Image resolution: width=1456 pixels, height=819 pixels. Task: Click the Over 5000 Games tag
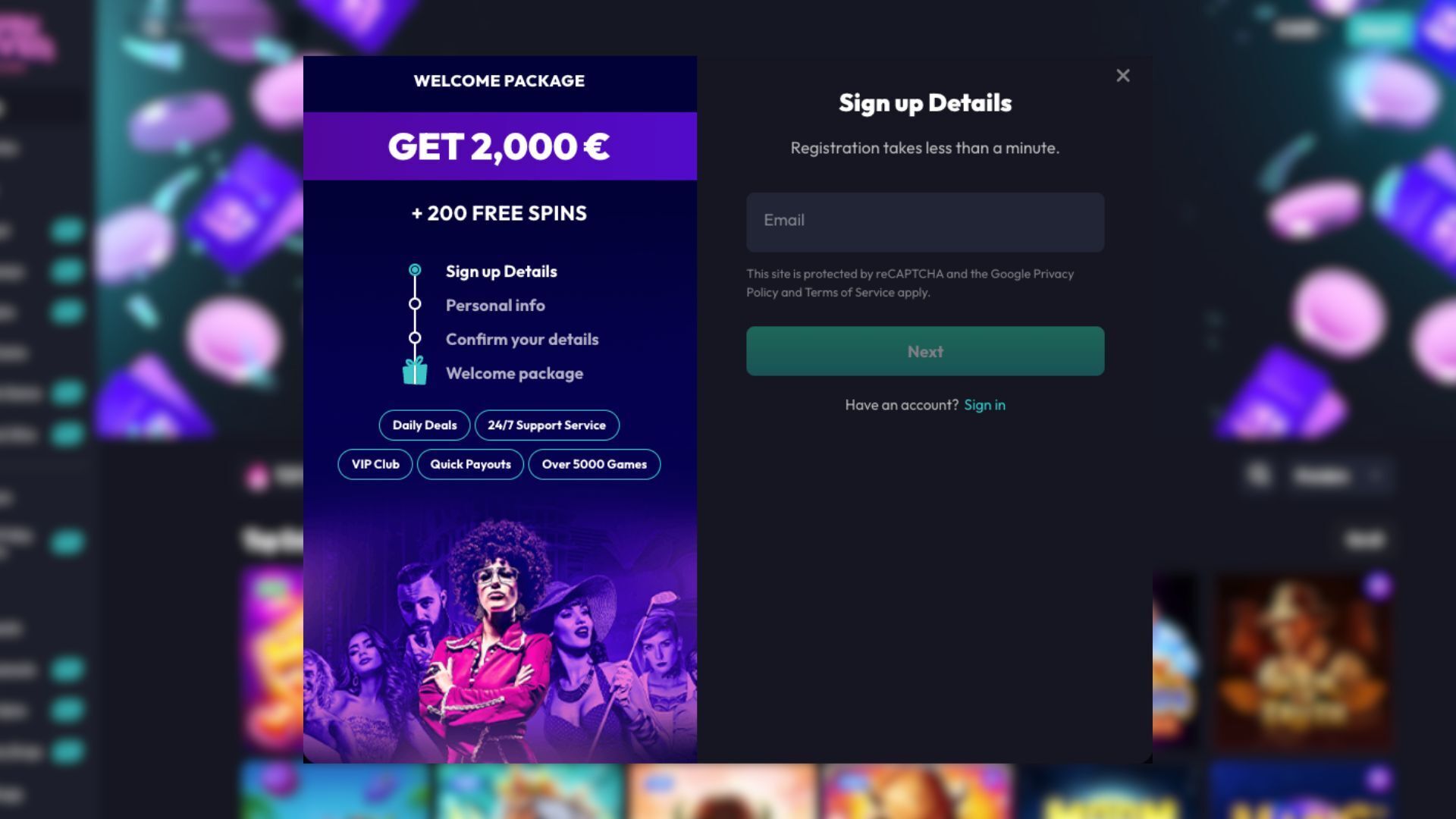595,464
